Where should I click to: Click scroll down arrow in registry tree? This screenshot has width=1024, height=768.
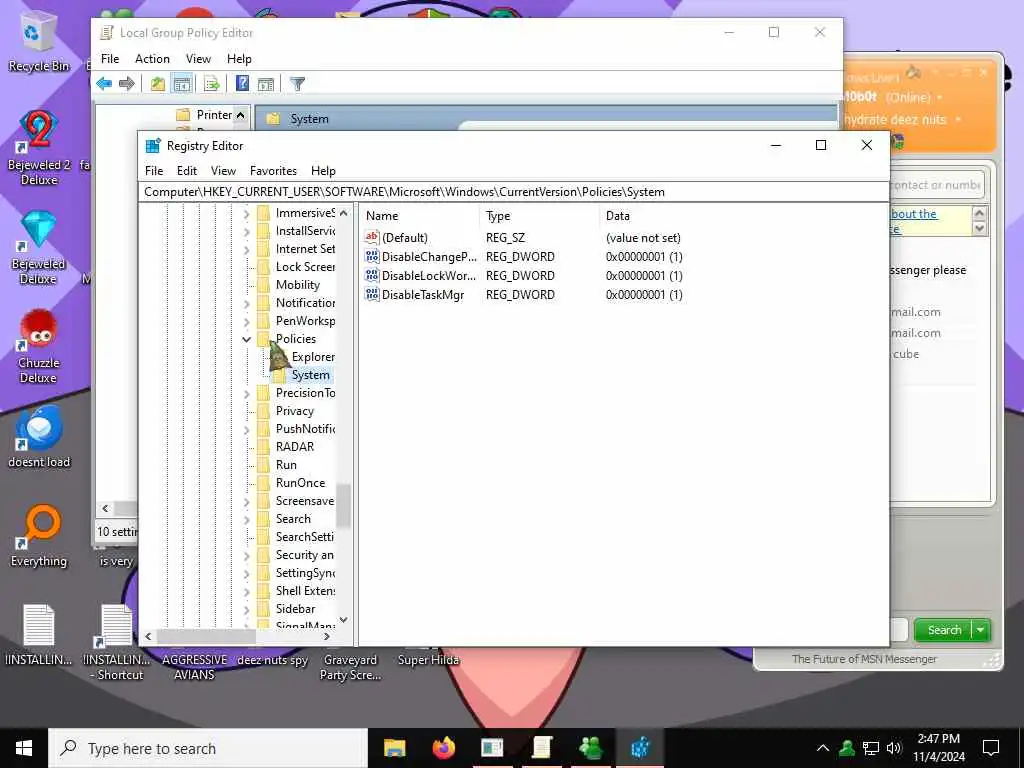pos(344,620)
